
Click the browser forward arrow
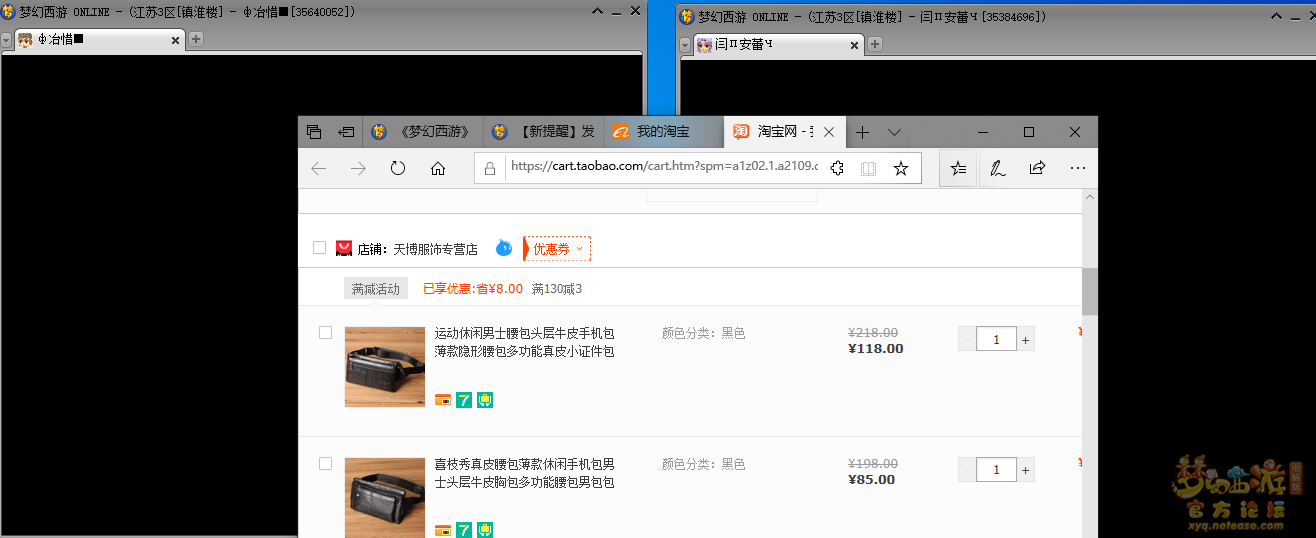358,169
